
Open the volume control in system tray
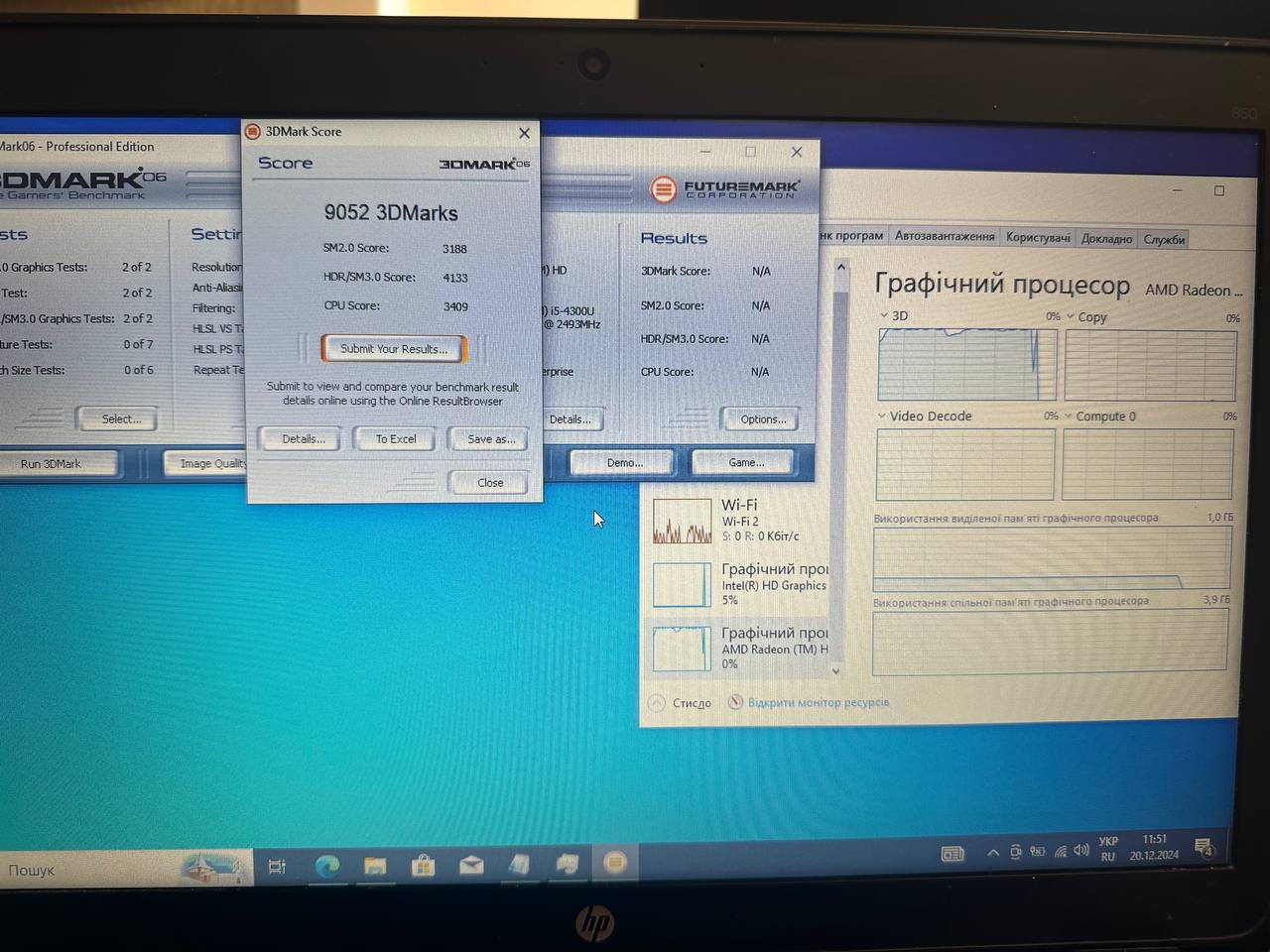tap(1080, 851)
